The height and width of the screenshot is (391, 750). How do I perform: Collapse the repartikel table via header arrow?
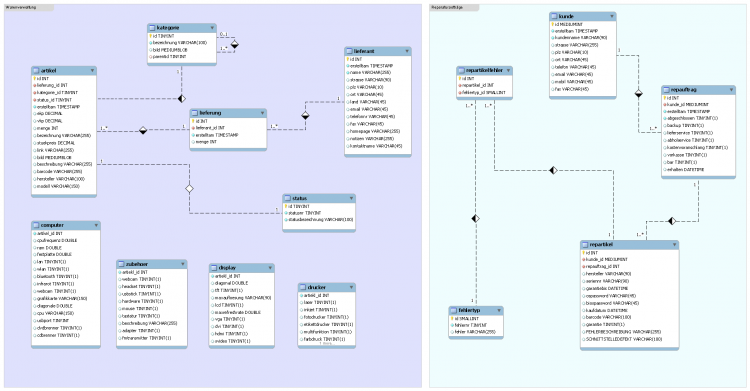pyautogui.click(x=674, y=245)
